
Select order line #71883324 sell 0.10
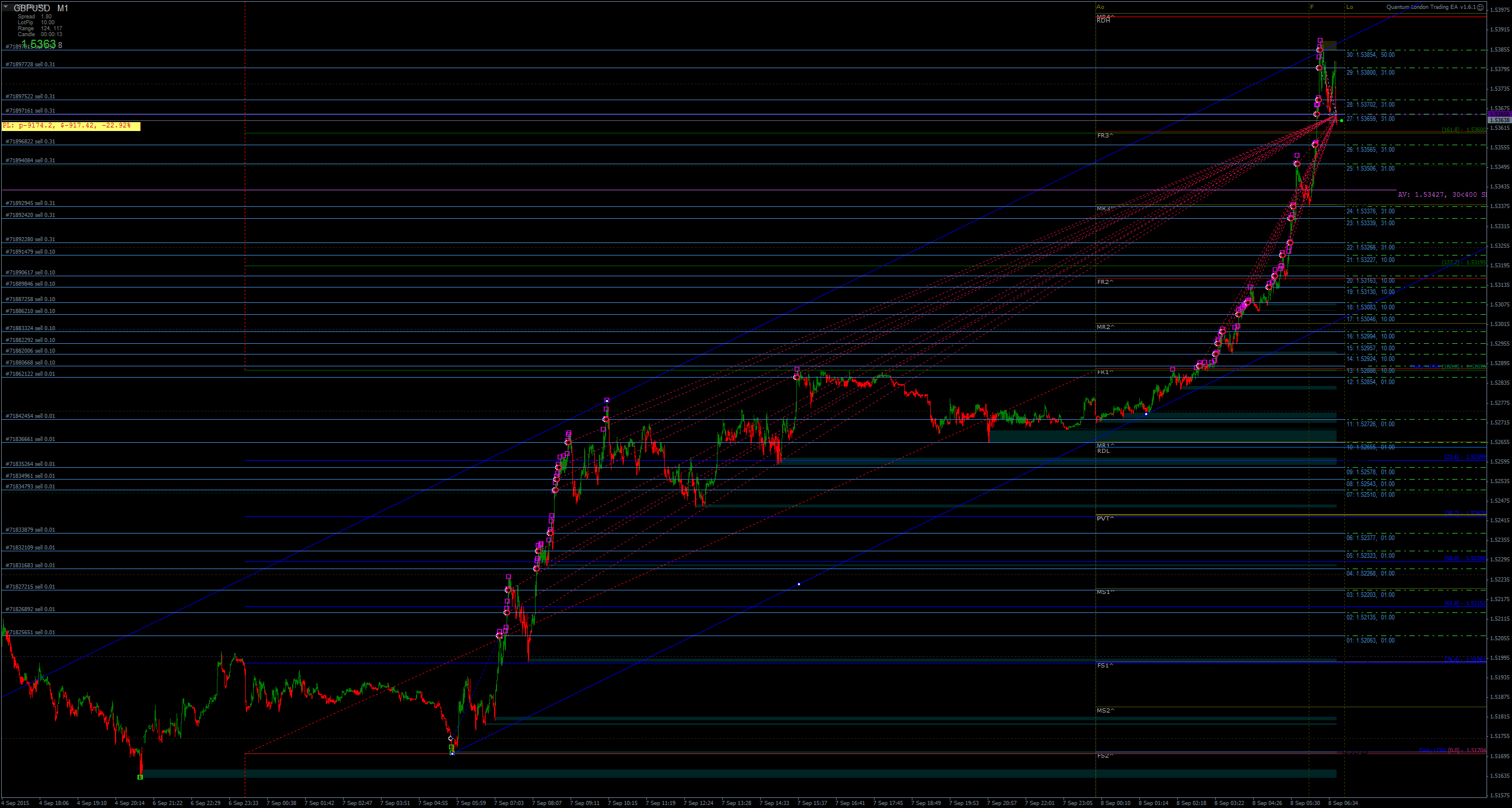pyautogui.click(x=30, y=328)
